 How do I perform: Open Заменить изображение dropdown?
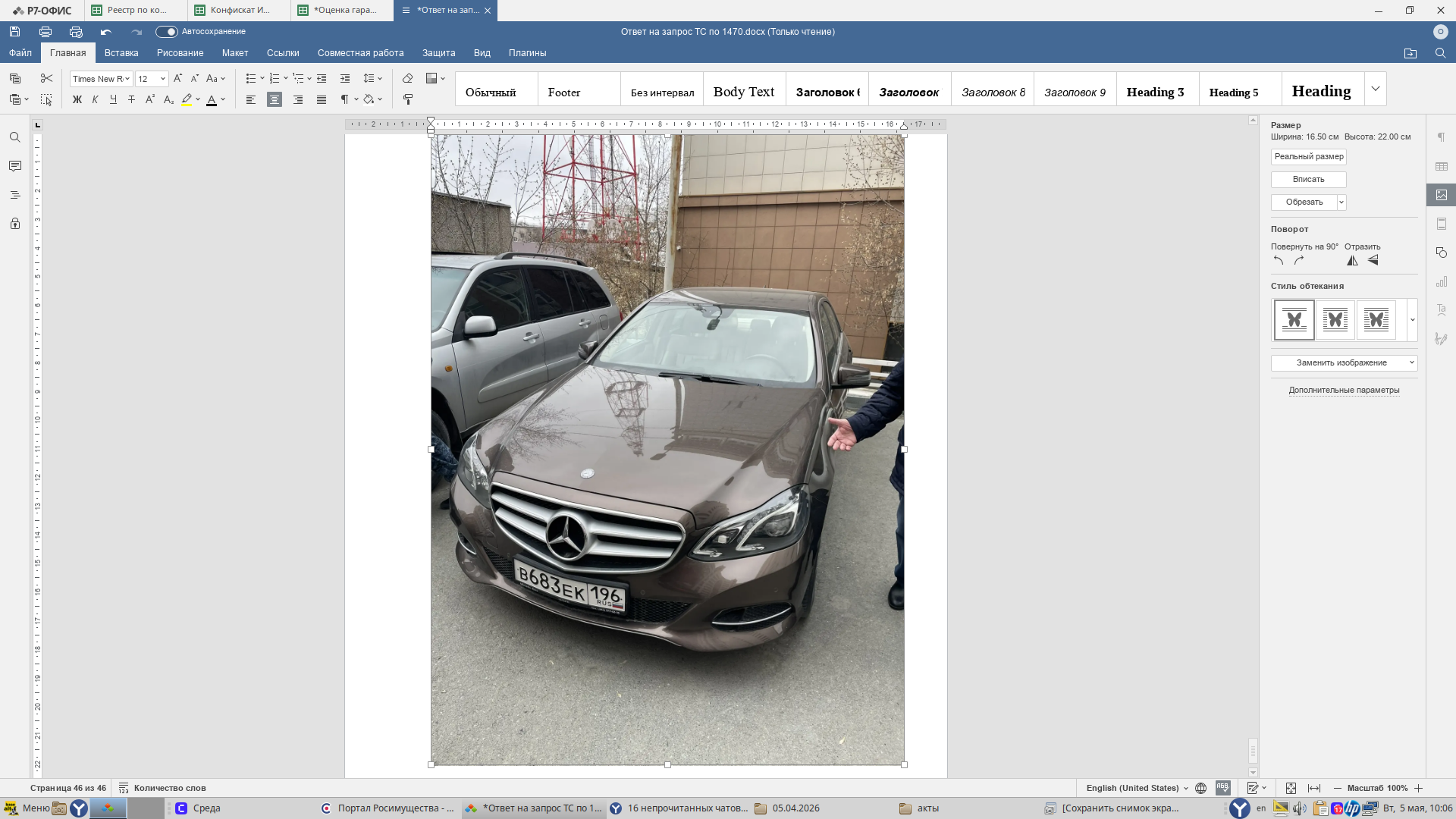pos(1344,363)
